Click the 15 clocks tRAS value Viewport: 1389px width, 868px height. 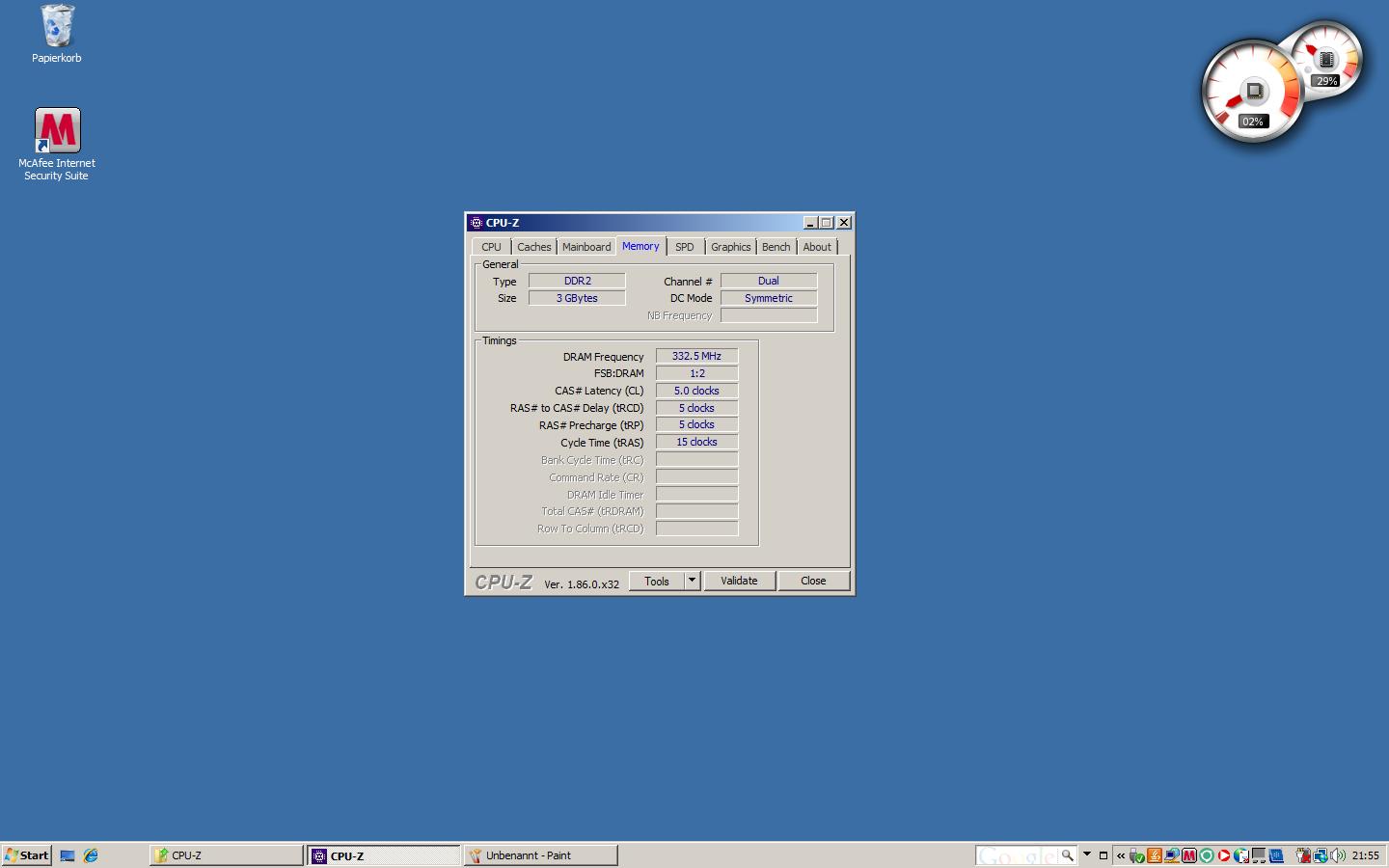[696, 442]
